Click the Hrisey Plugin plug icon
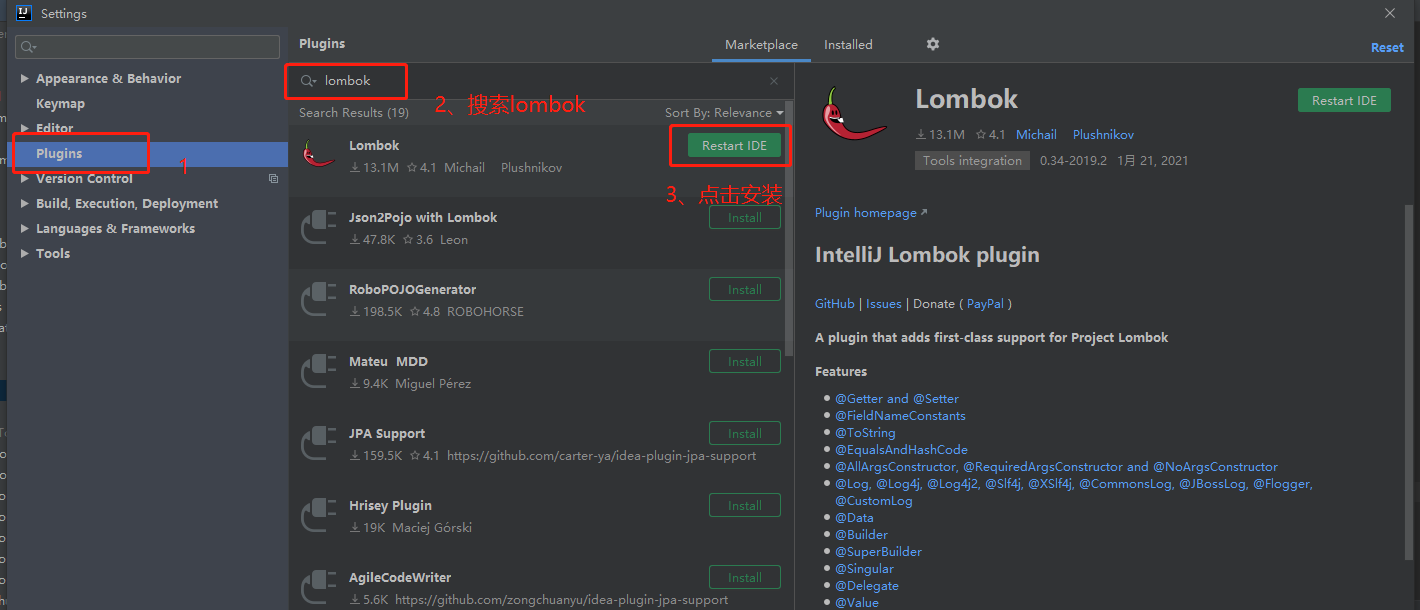This screenshot has height=610, width=1420. click(x=319, y=515)
